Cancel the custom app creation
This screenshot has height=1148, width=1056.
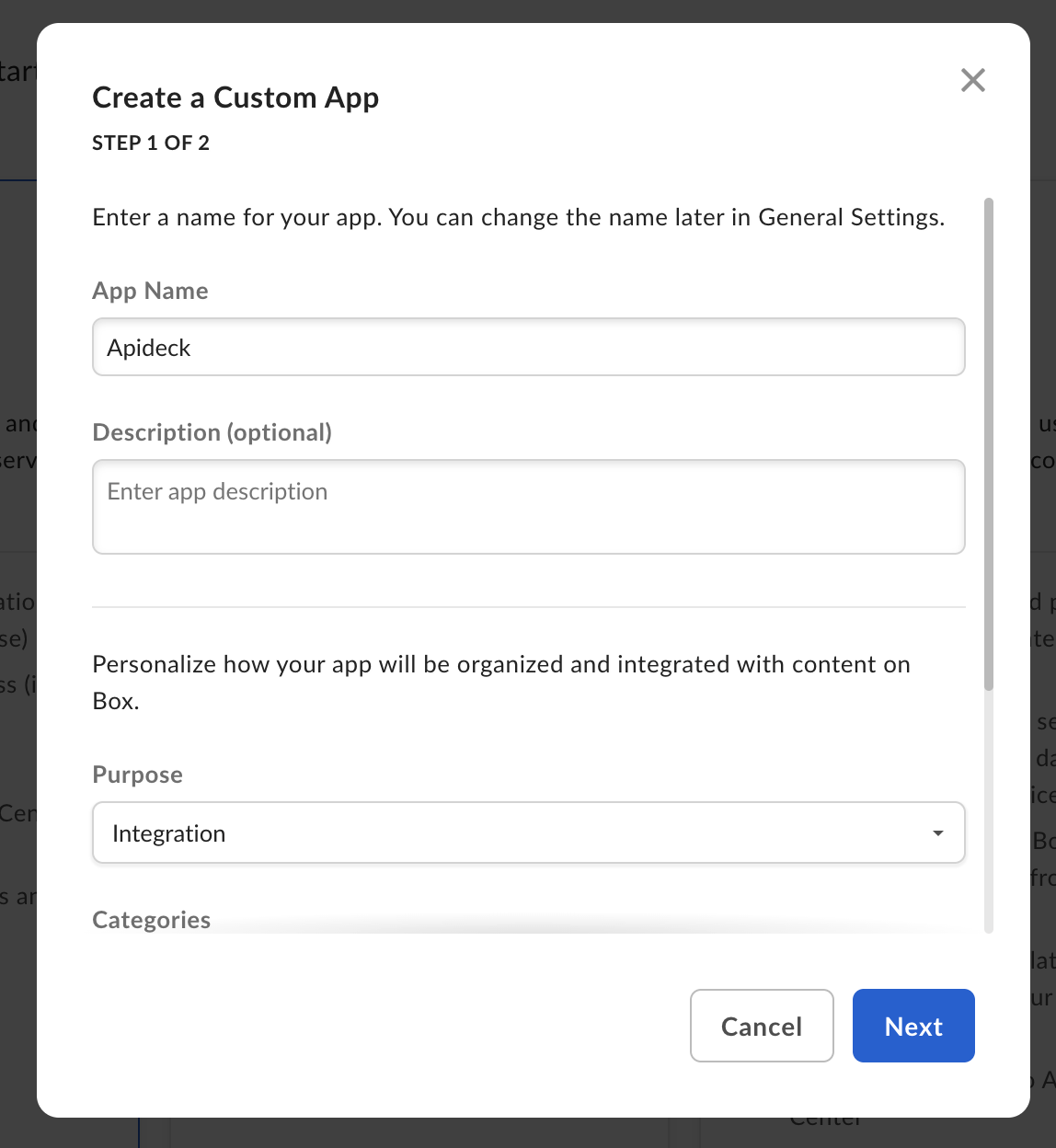[x=762, y=1026]
